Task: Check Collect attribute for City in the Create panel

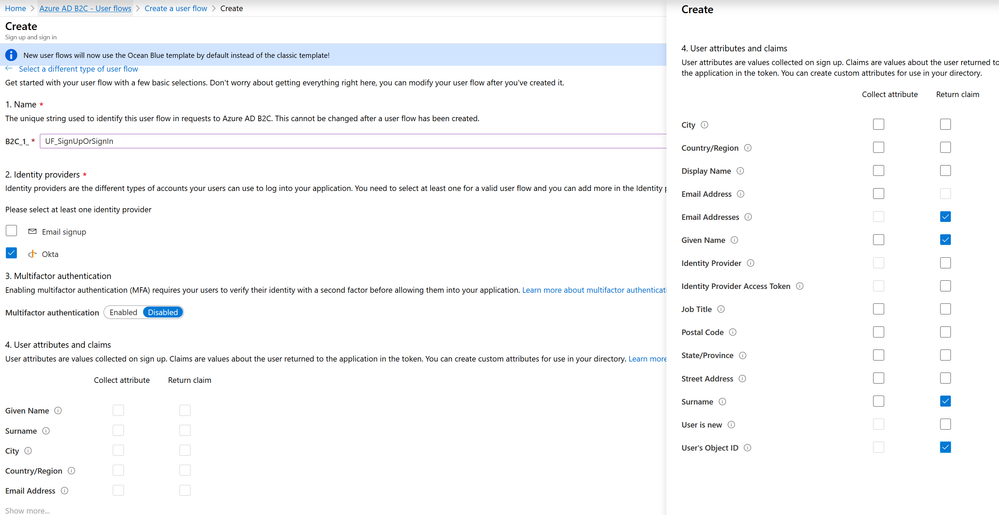Action: (879, 124)
